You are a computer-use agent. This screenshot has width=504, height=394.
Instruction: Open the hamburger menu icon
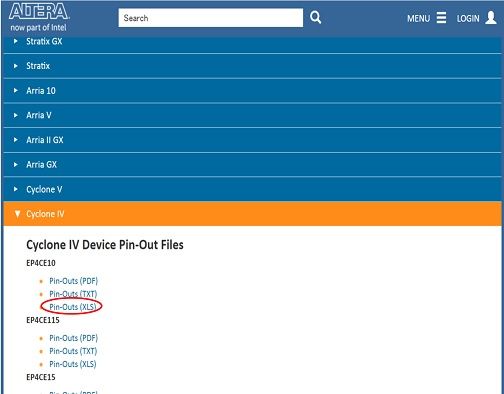click(x=441, y=18)
